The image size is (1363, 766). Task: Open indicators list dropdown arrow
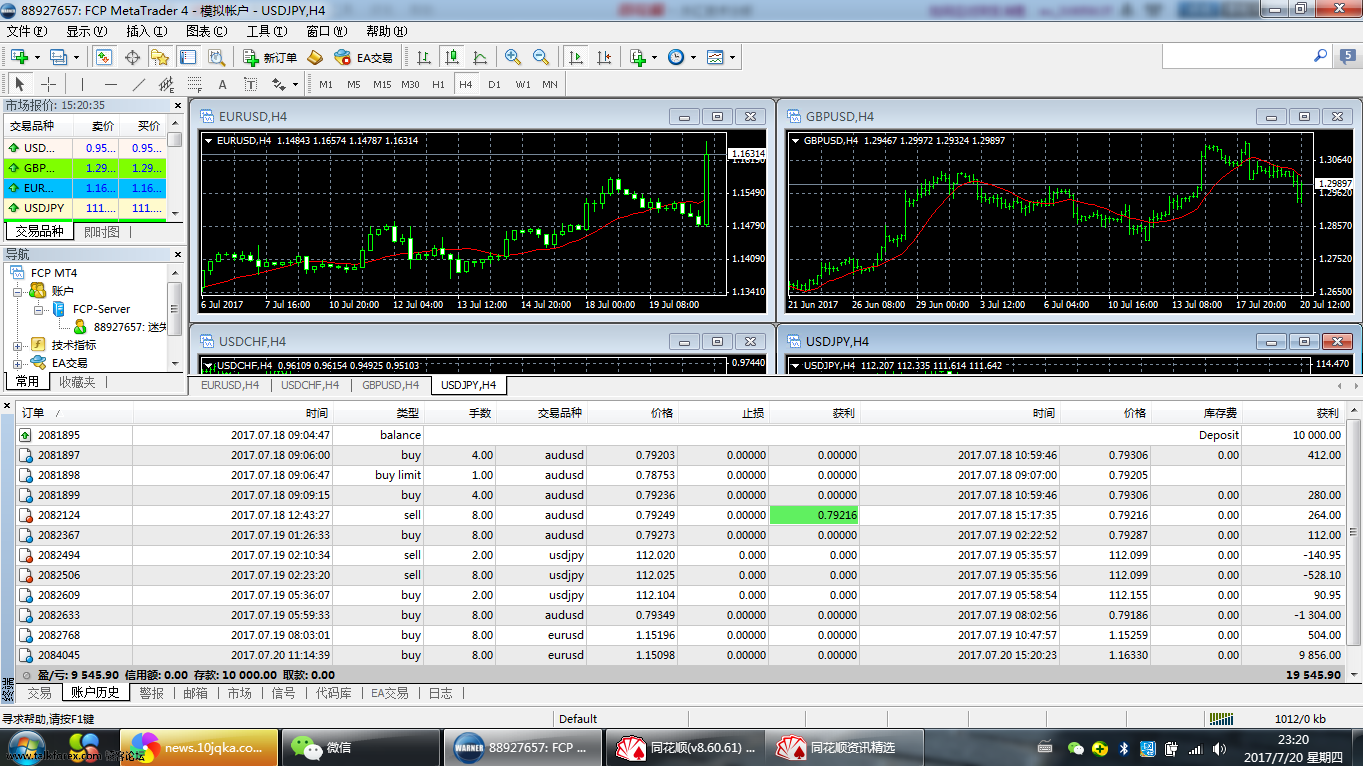click(x=655, y=57)
